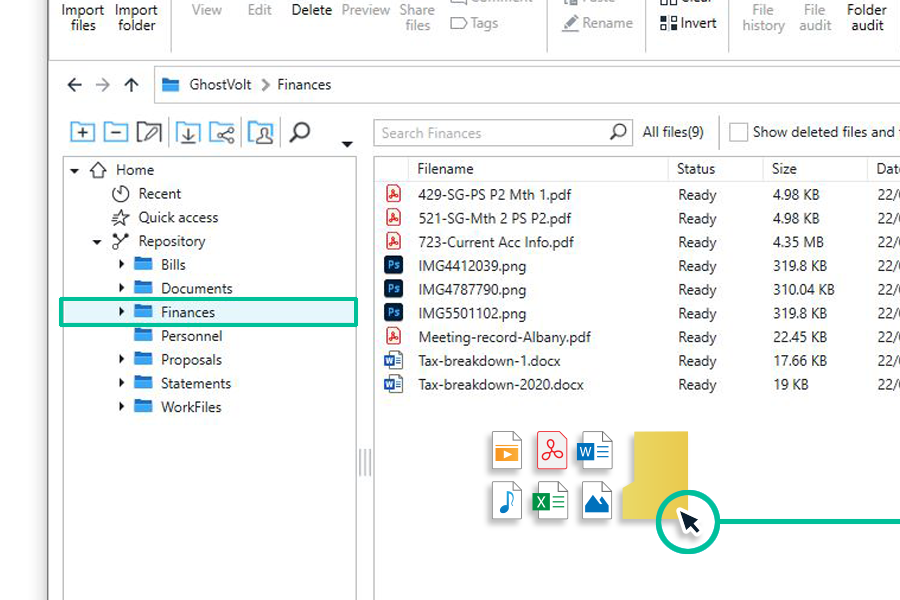This screenshot has height=600, width=900.
Task: Select file IMG4412039.png
Action: pos(472,266)
